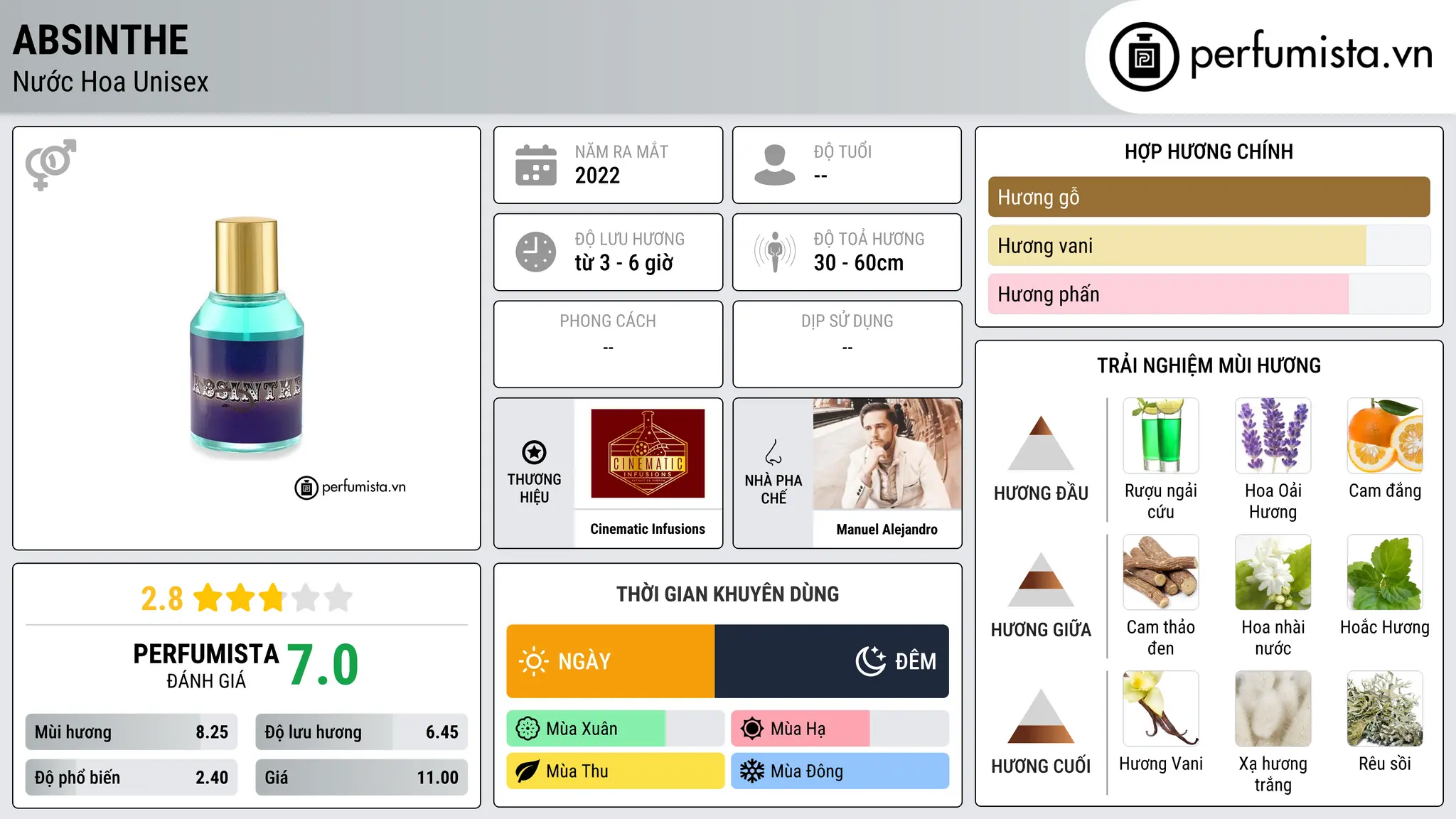Click the 'từ 3 - 6 giờ' longevity value
The image size is (1456, 819).
624,263
